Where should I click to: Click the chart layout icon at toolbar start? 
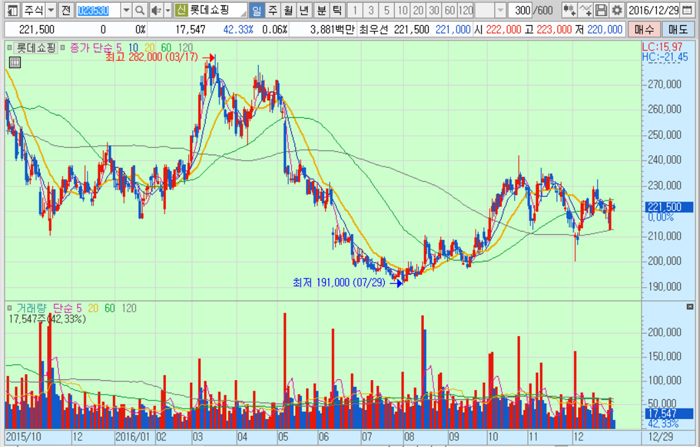point(13,10)
